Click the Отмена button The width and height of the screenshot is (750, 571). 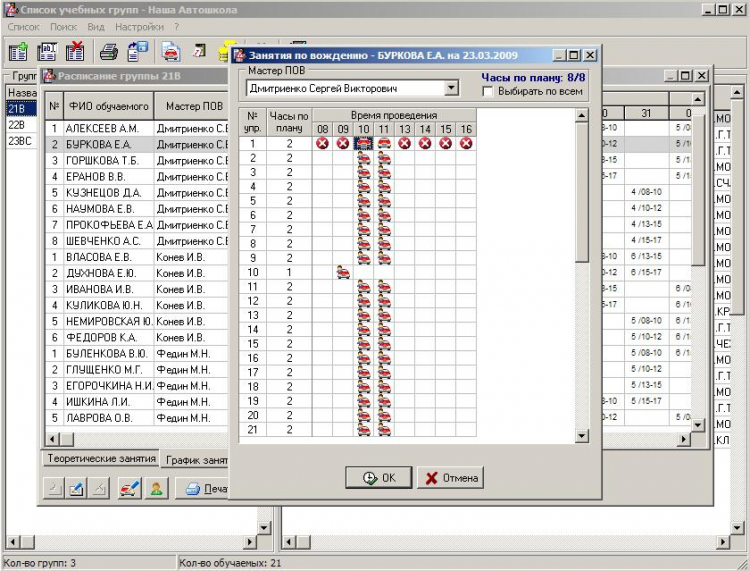[x=450, y=478]
